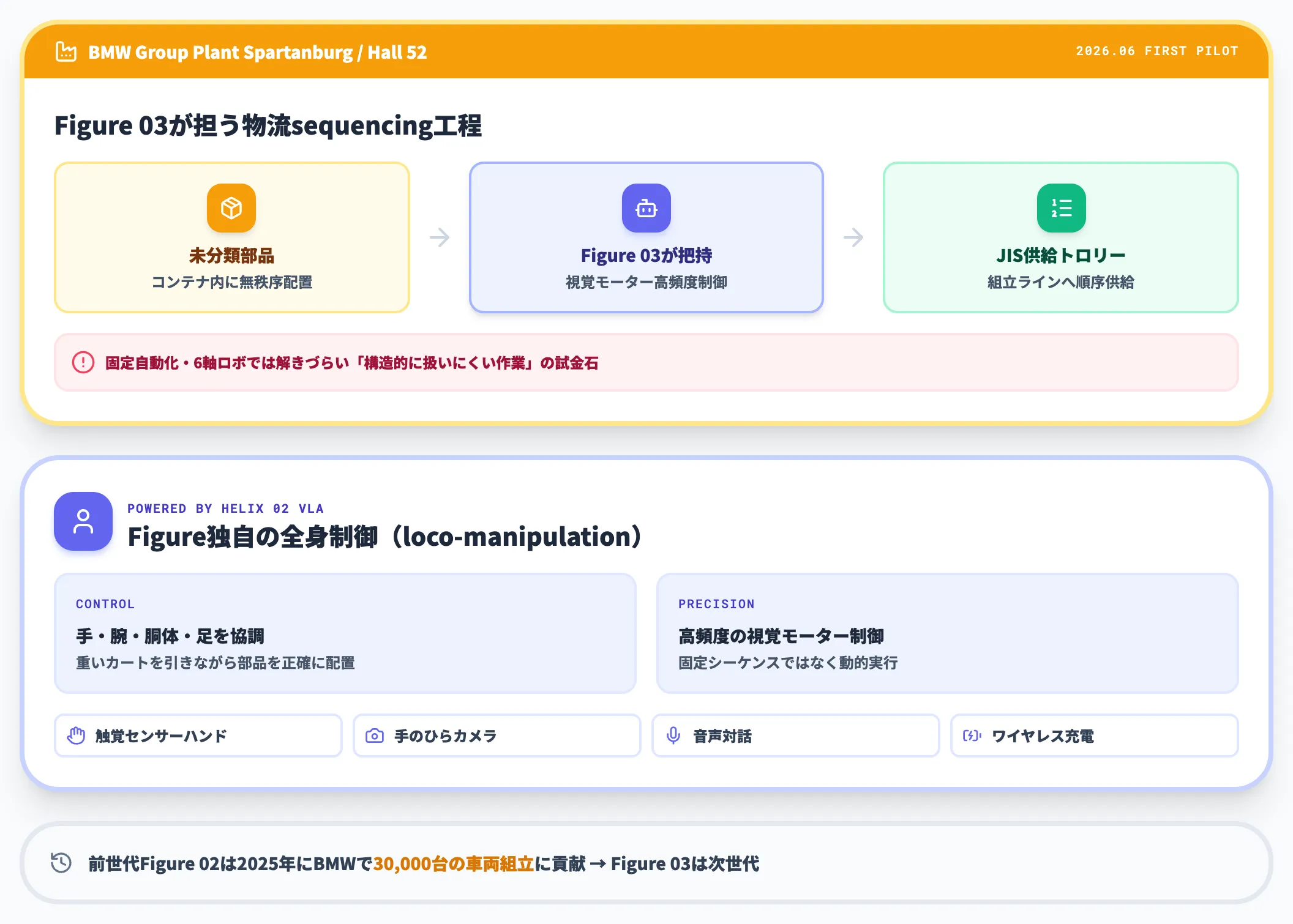Select the JIS供給トロリー card
The image size is (1293, 924).
click(x=1061, y=237)
